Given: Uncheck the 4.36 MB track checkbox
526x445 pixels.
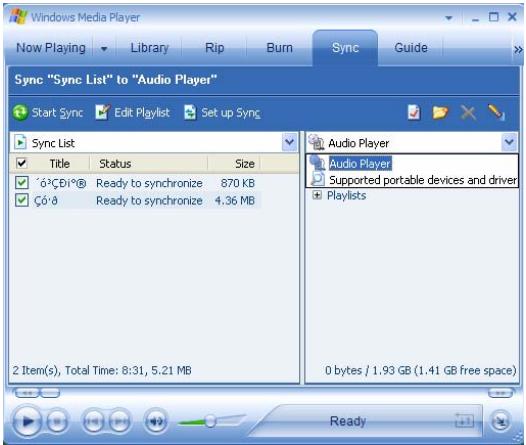Looking at the screenshot, I should click(21, 200).
